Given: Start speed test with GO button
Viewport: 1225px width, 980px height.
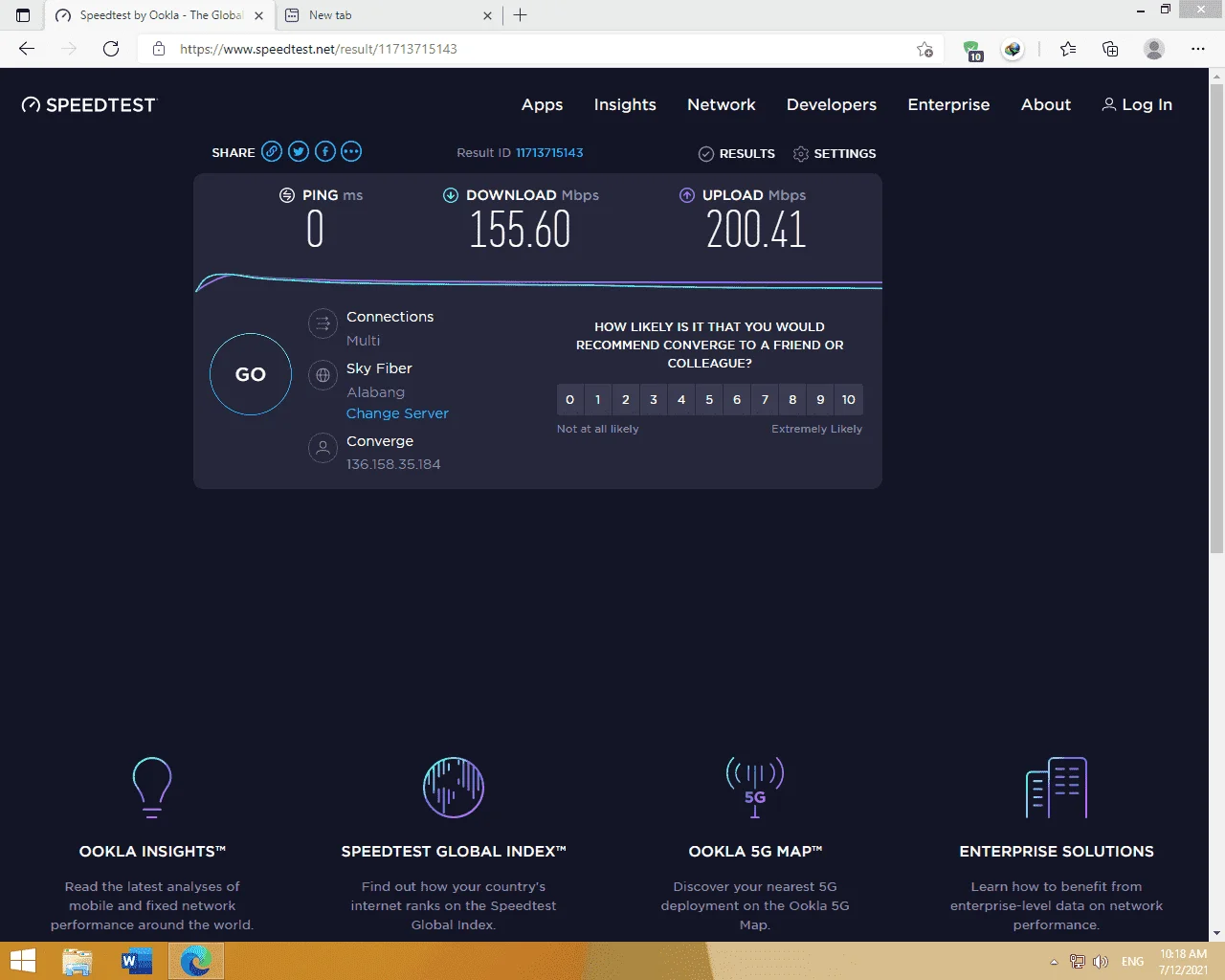Looking at the screenshot, I should pos(251,374).
